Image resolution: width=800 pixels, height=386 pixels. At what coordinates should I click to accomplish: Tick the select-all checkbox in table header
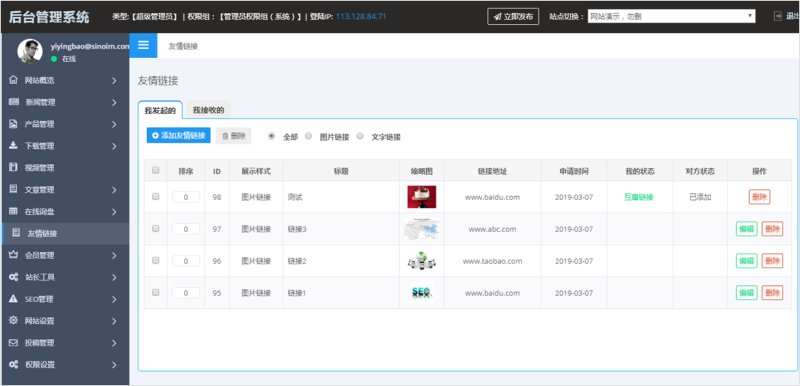tap(156, 171)
